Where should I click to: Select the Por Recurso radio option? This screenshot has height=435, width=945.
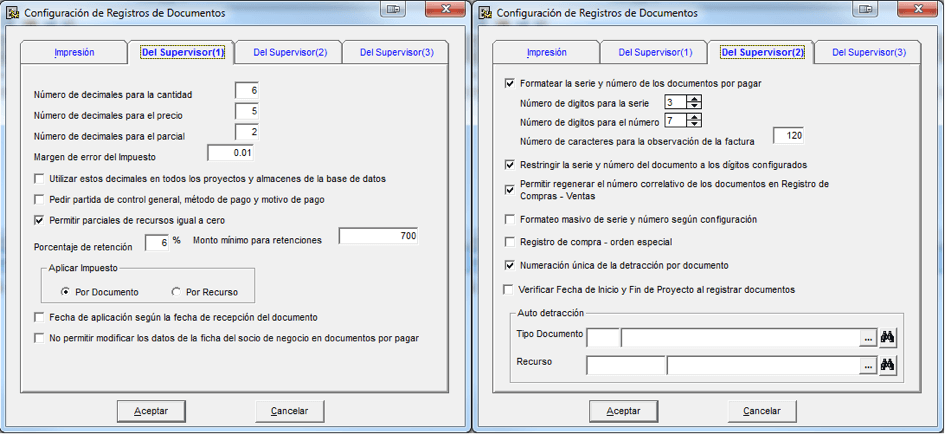tap(176, 292)
